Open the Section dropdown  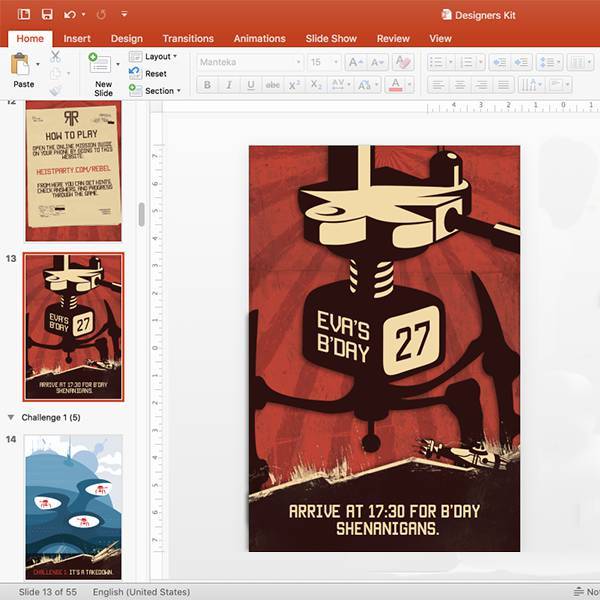(155, 91)
